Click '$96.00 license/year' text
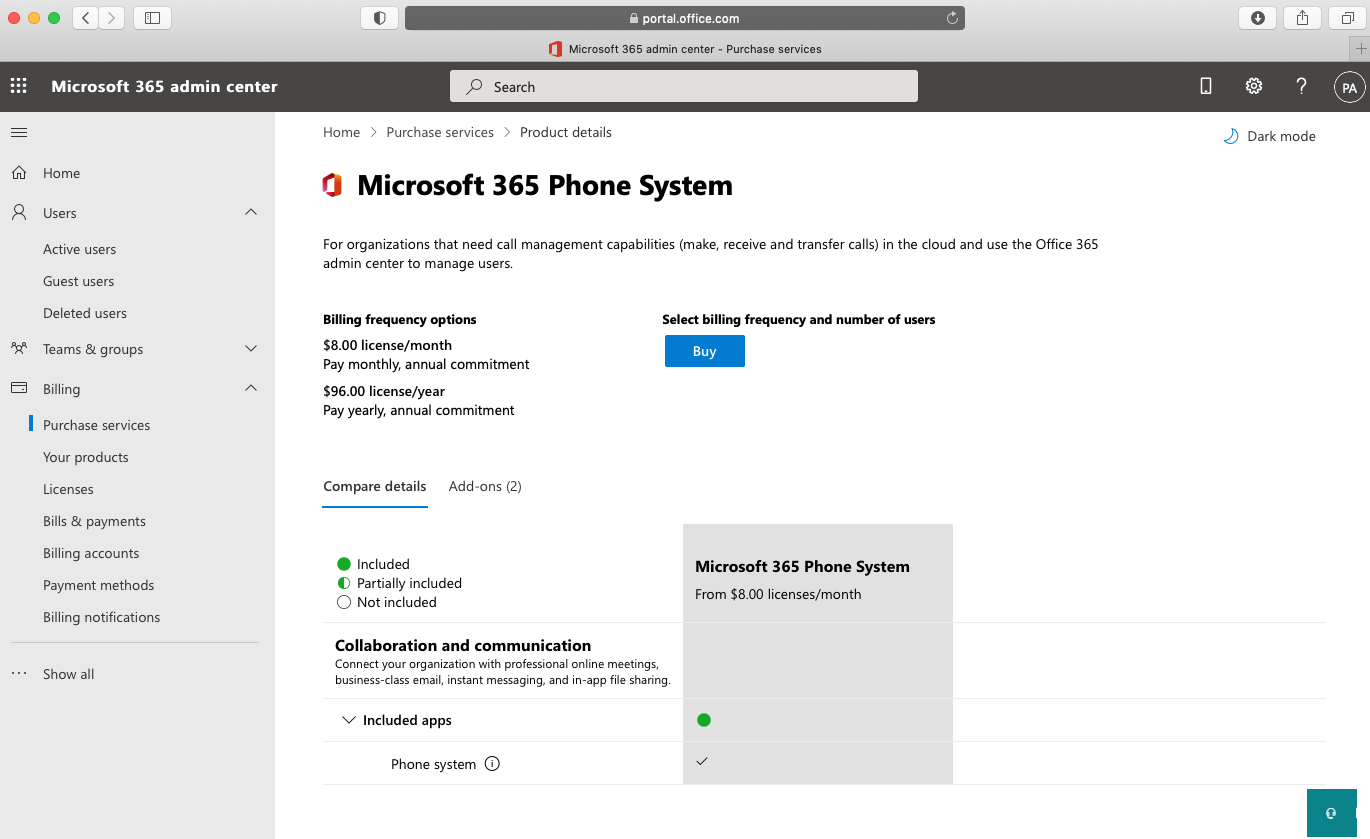Image resolution: width=1370 pixels, height=839 pixels. tap(384, 391)
